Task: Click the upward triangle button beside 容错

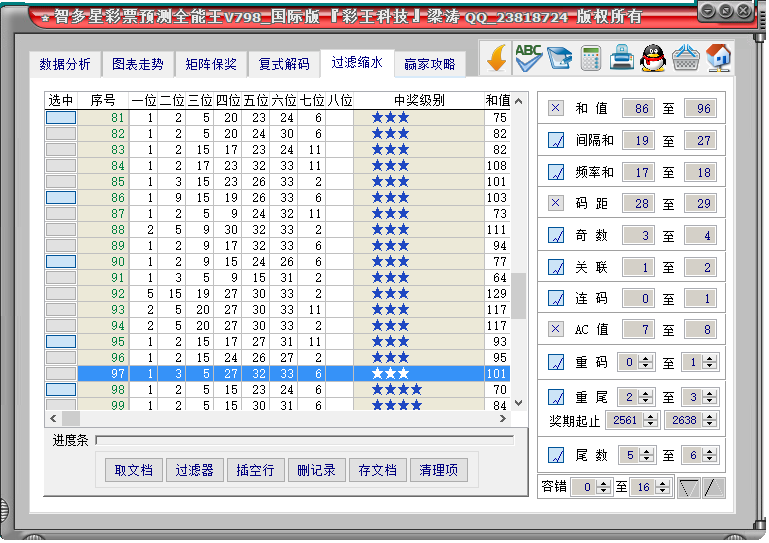Action: tap(713, 488)
